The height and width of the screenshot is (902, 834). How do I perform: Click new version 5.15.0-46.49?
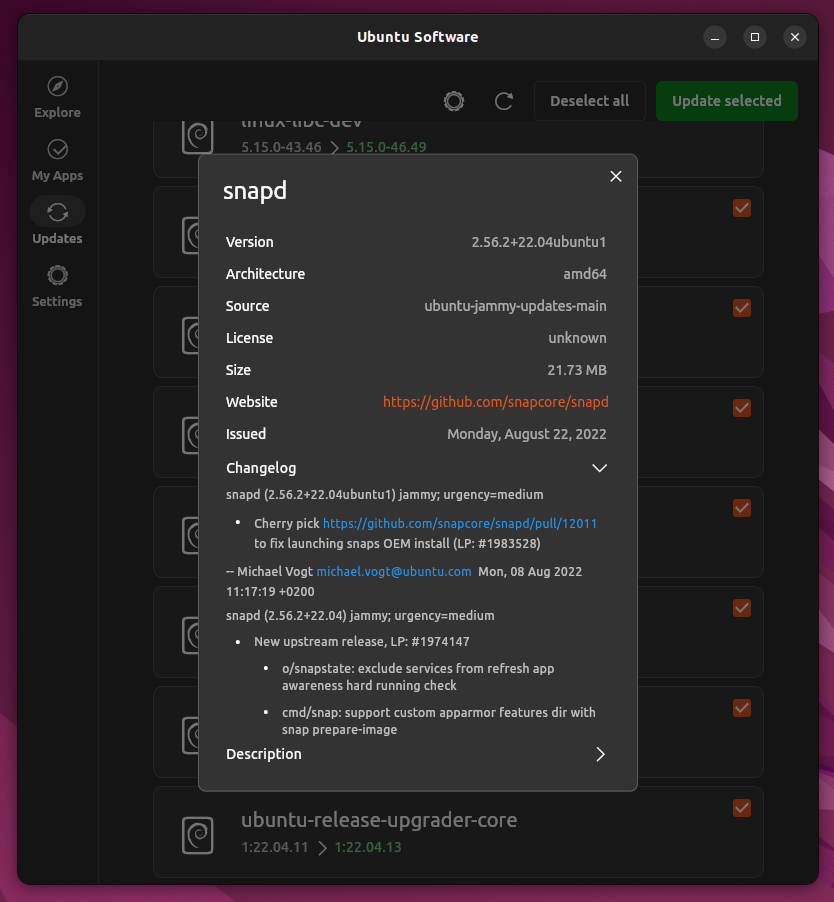pyautogui.click(x=387, y=147)
